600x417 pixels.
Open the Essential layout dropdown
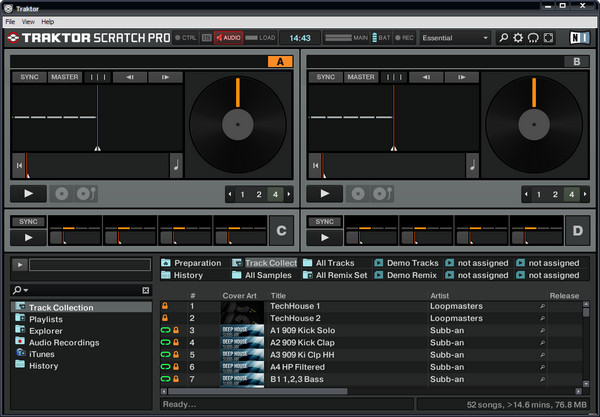tap(456, 38)
